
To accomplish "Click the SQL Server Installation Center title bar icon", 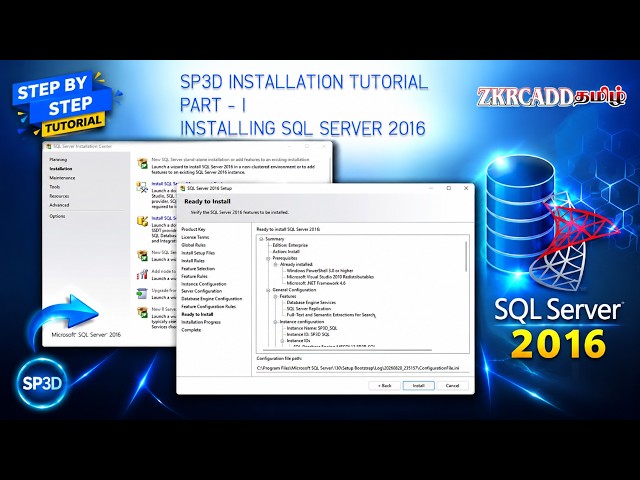I will [49, 146].
